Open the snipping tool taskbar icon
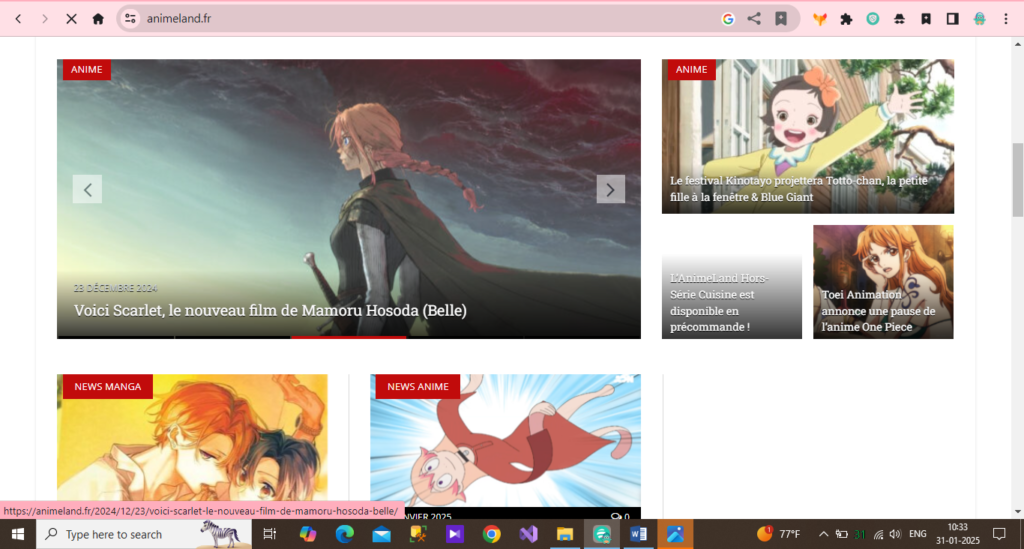1024x549 pixels. [418, 534]
